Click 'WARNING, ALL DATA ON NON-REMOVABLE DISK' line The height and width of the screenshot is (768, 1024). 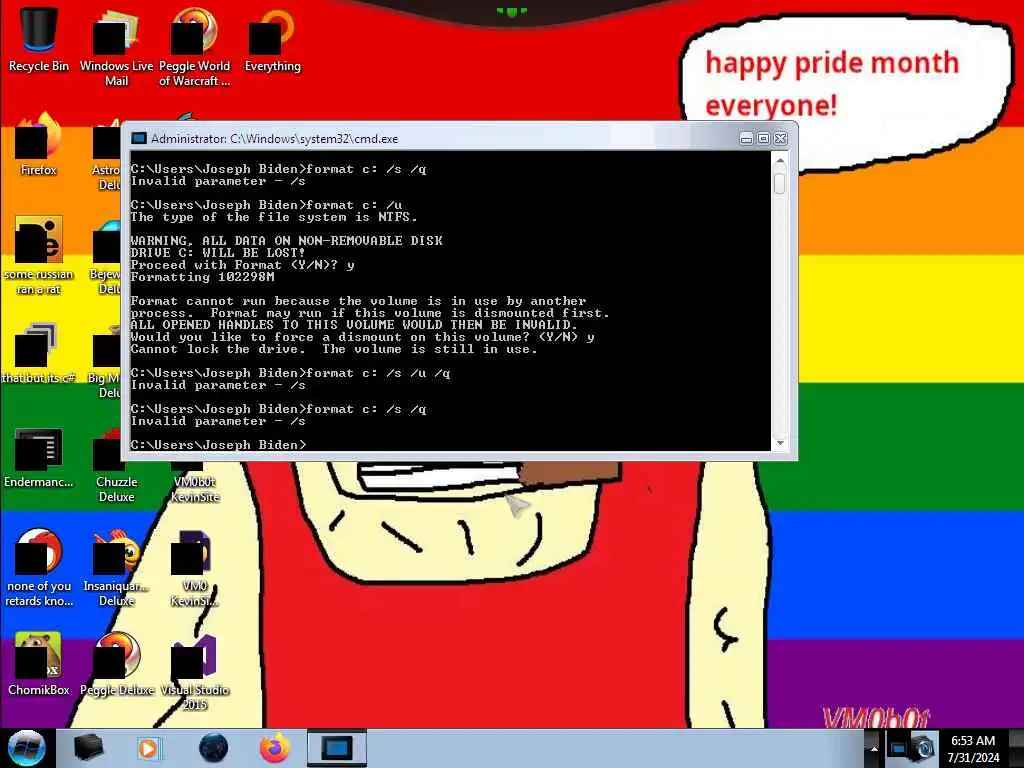(x=286, y=241)
